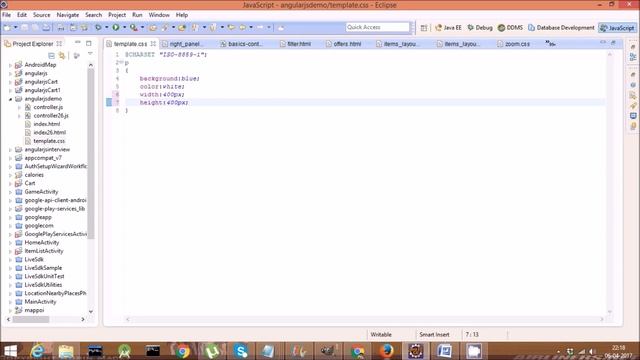This screenshot has height=360, width=640.
Task: Switch to Database Development perspective
Action: click(561, 28)
